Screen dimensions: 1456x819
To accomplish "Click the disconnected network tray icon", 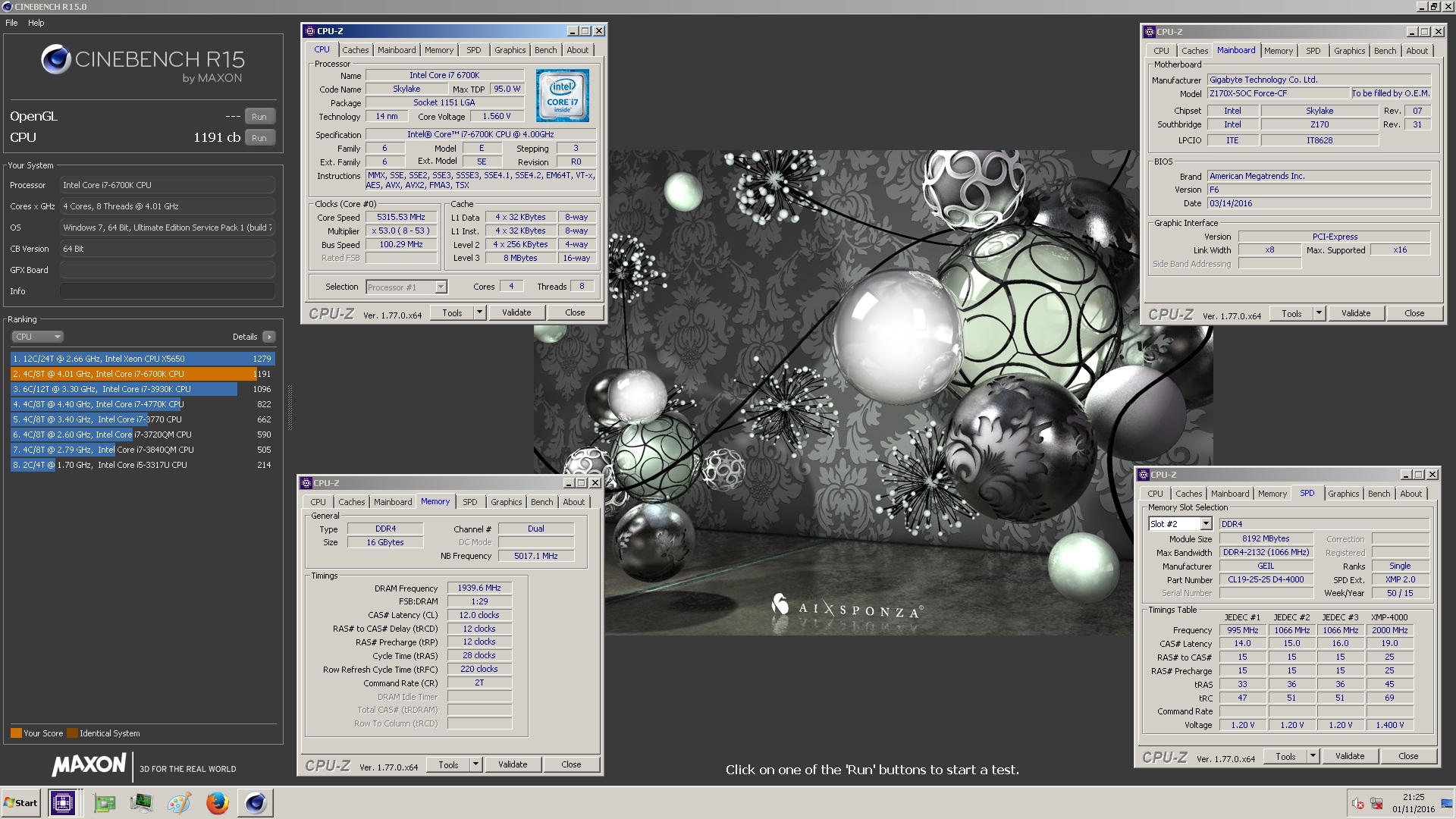I will (1376, 804).
